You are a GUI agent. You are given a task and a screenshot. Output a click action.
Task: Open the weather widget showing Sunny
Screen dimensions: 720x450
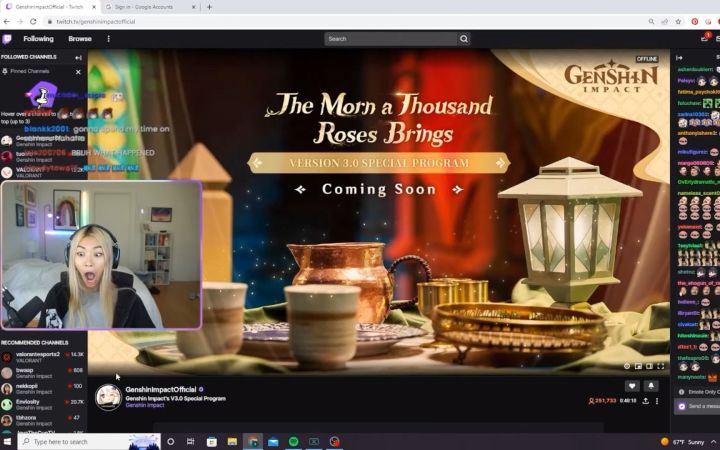point(682,442)
